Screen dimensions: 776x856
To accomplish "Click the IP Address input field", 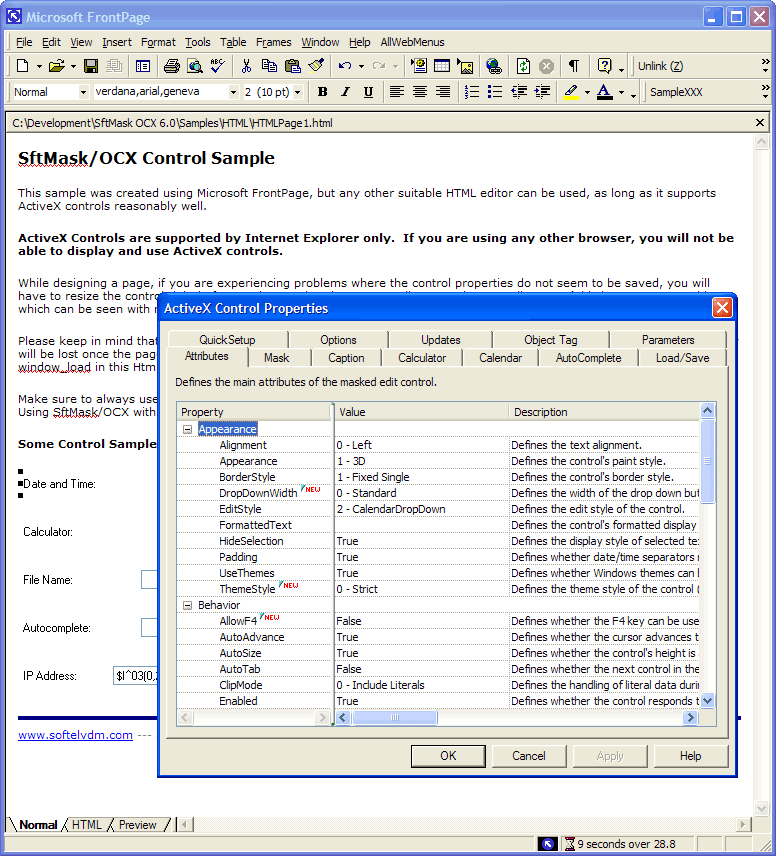I will coord(134,676).
